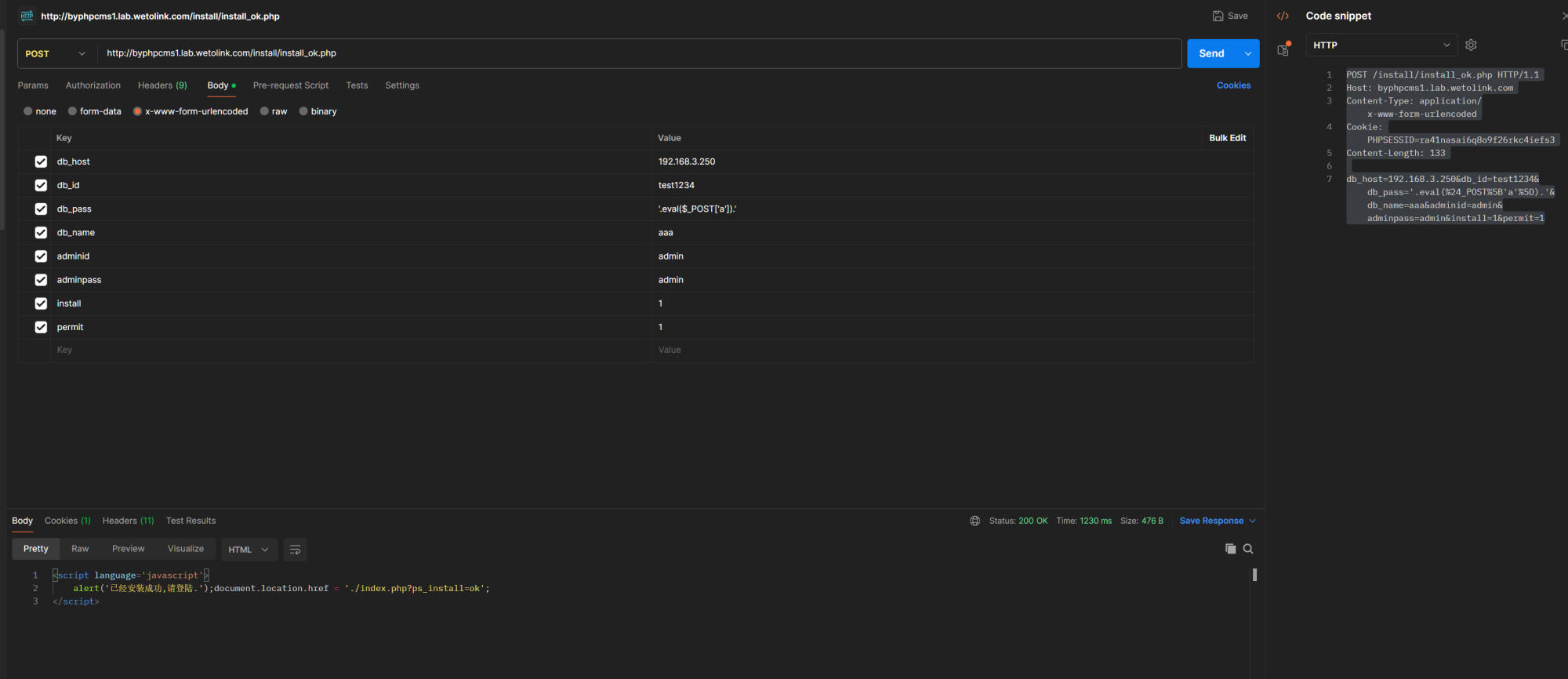Click the empty Key input field
This screenshot has width=1568, height=679.
[351, 350]
